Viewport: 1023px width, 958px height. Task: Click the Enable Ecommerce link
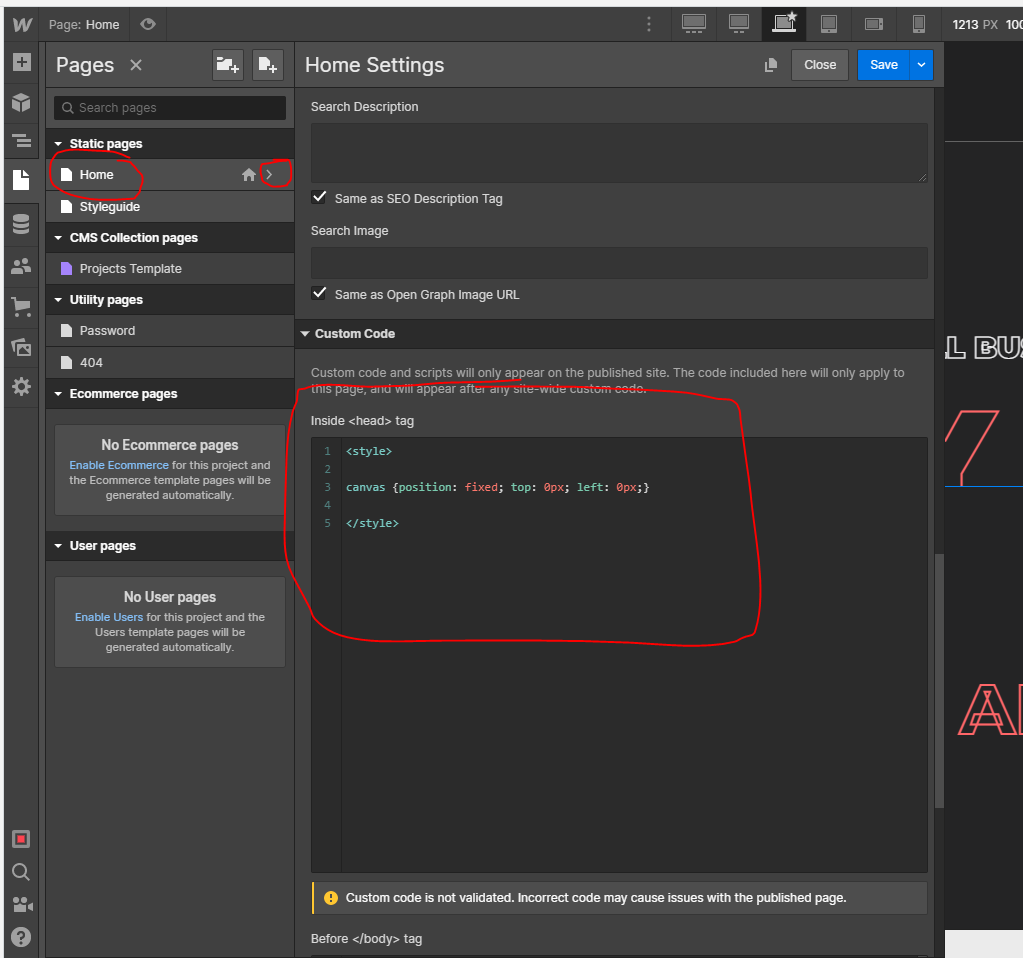[118, 464]
